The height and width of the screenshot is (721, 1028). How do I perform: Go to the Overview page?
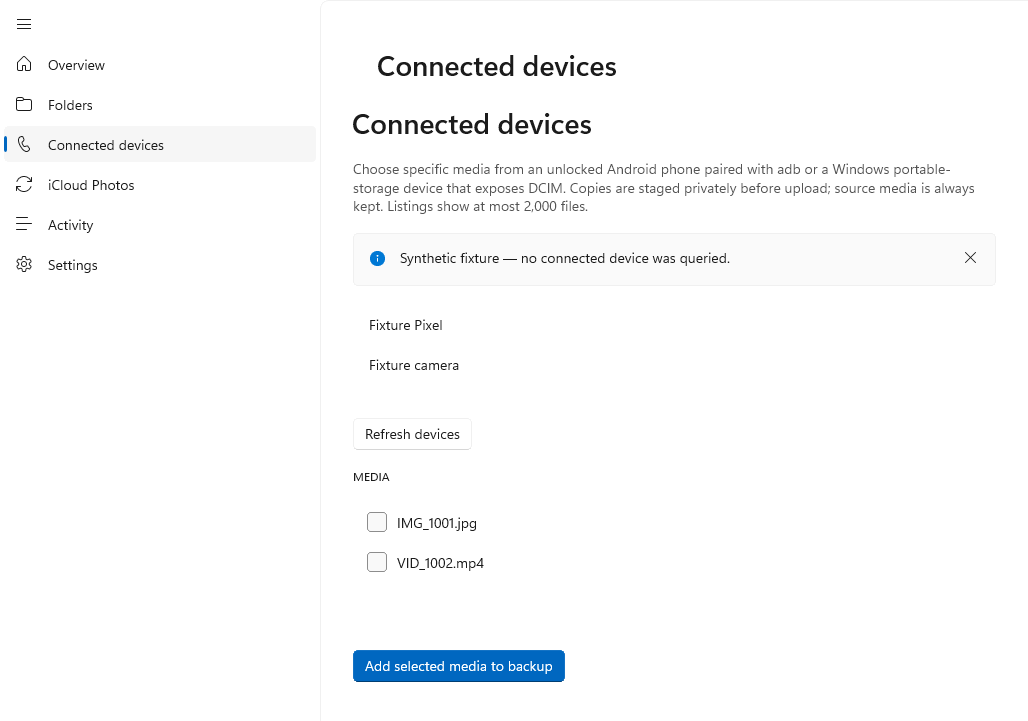tap(160, 65)
